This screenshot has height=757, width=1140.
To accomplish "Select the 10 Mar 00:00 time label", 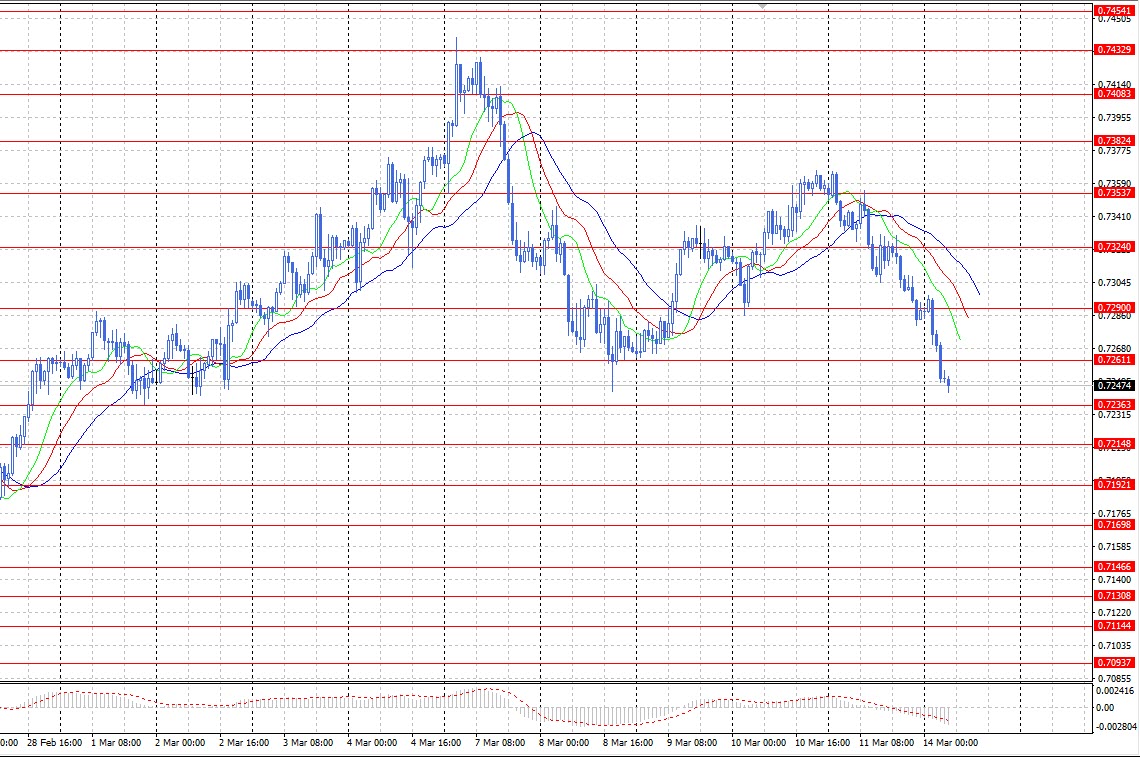I will tap(758, 743).
